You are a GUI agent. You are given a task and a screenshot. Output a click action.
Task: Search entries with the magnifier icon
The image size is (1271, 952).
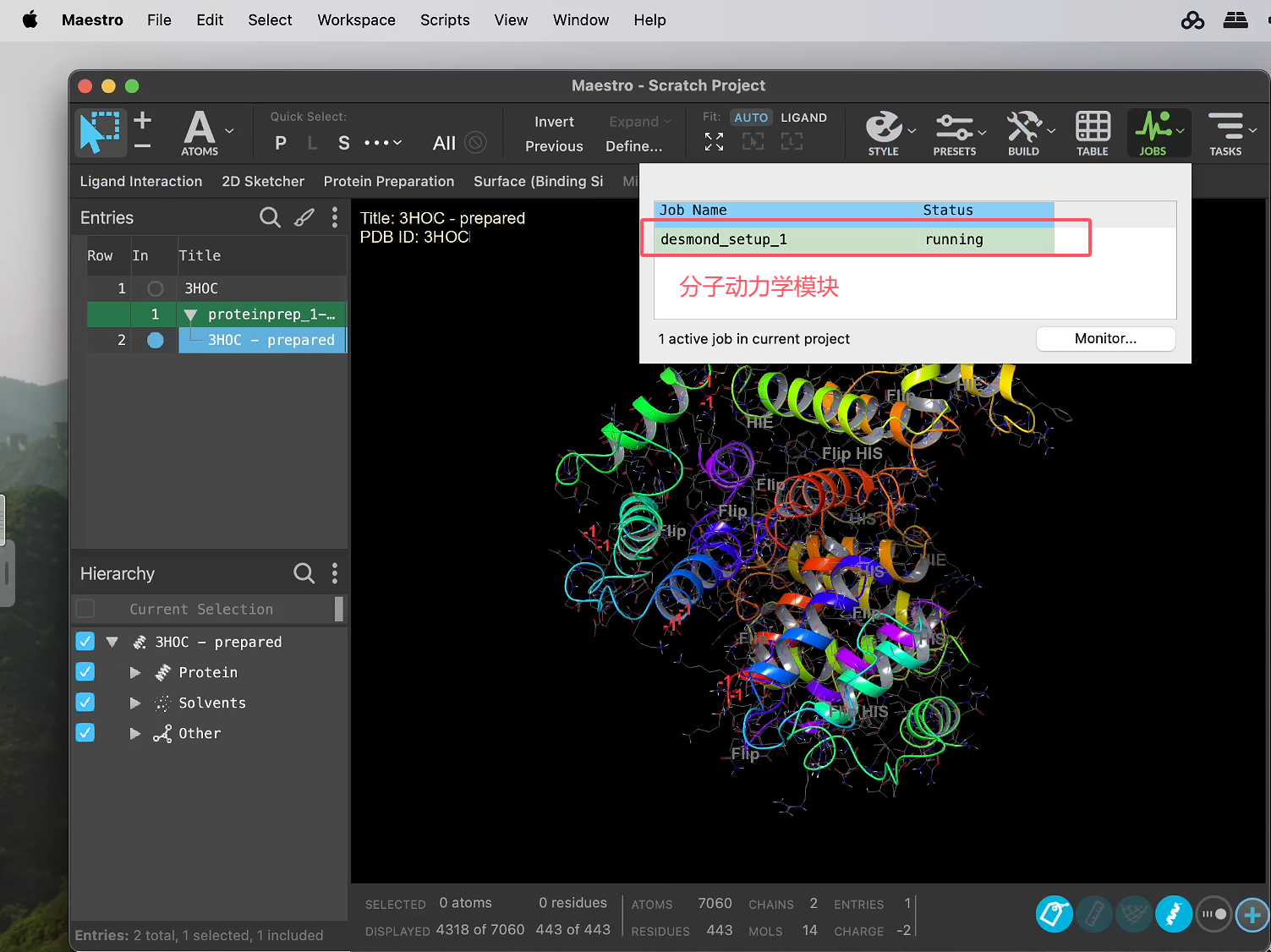[x=270, y=218]
